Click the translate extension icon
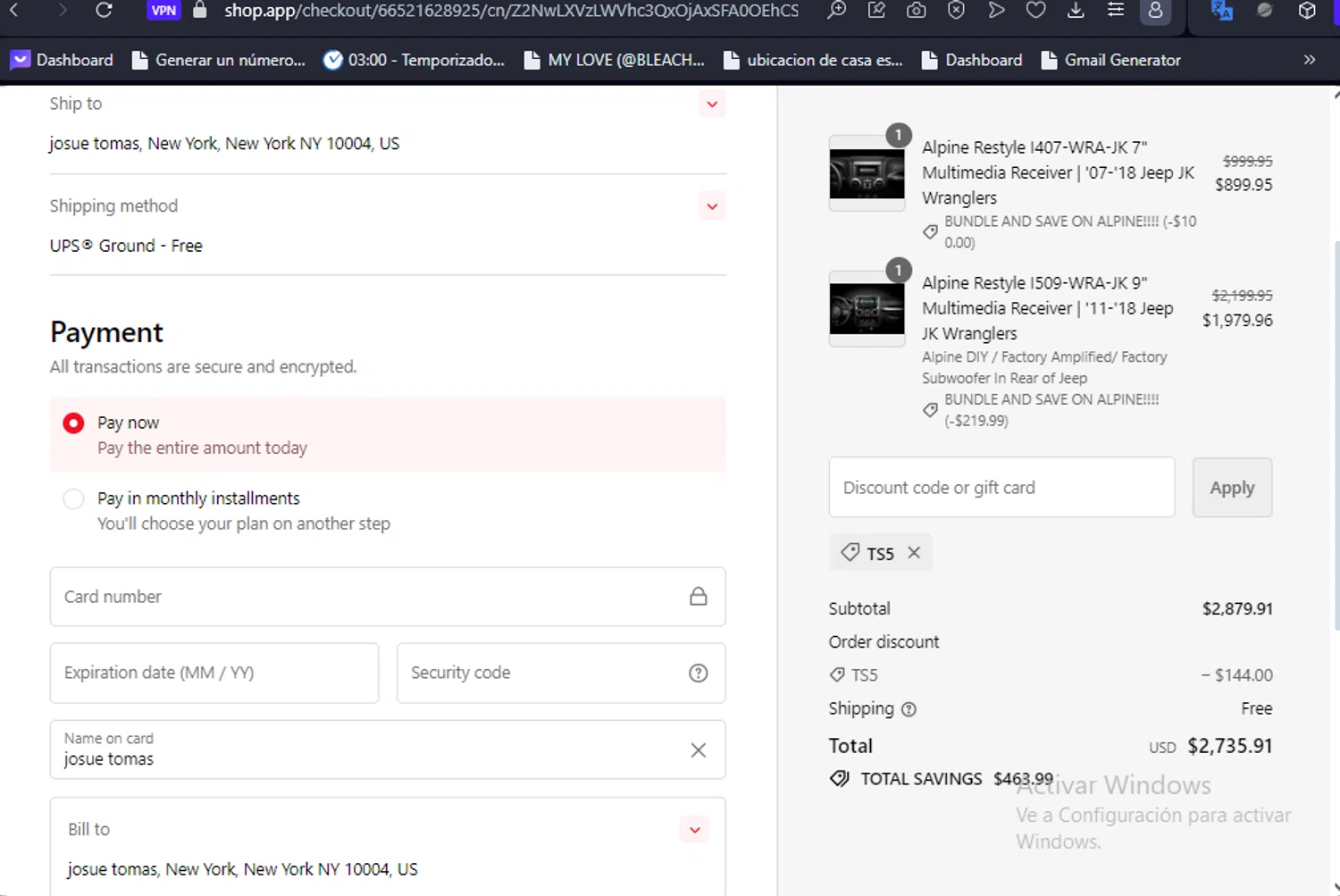This screenshot has width=1340, height=896. tap(1222, 11)
